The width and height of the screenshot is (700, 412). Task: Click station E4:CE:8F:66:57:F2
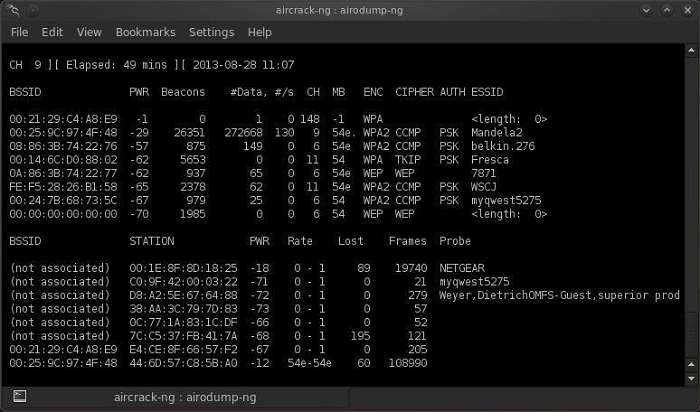coord(183,349)
